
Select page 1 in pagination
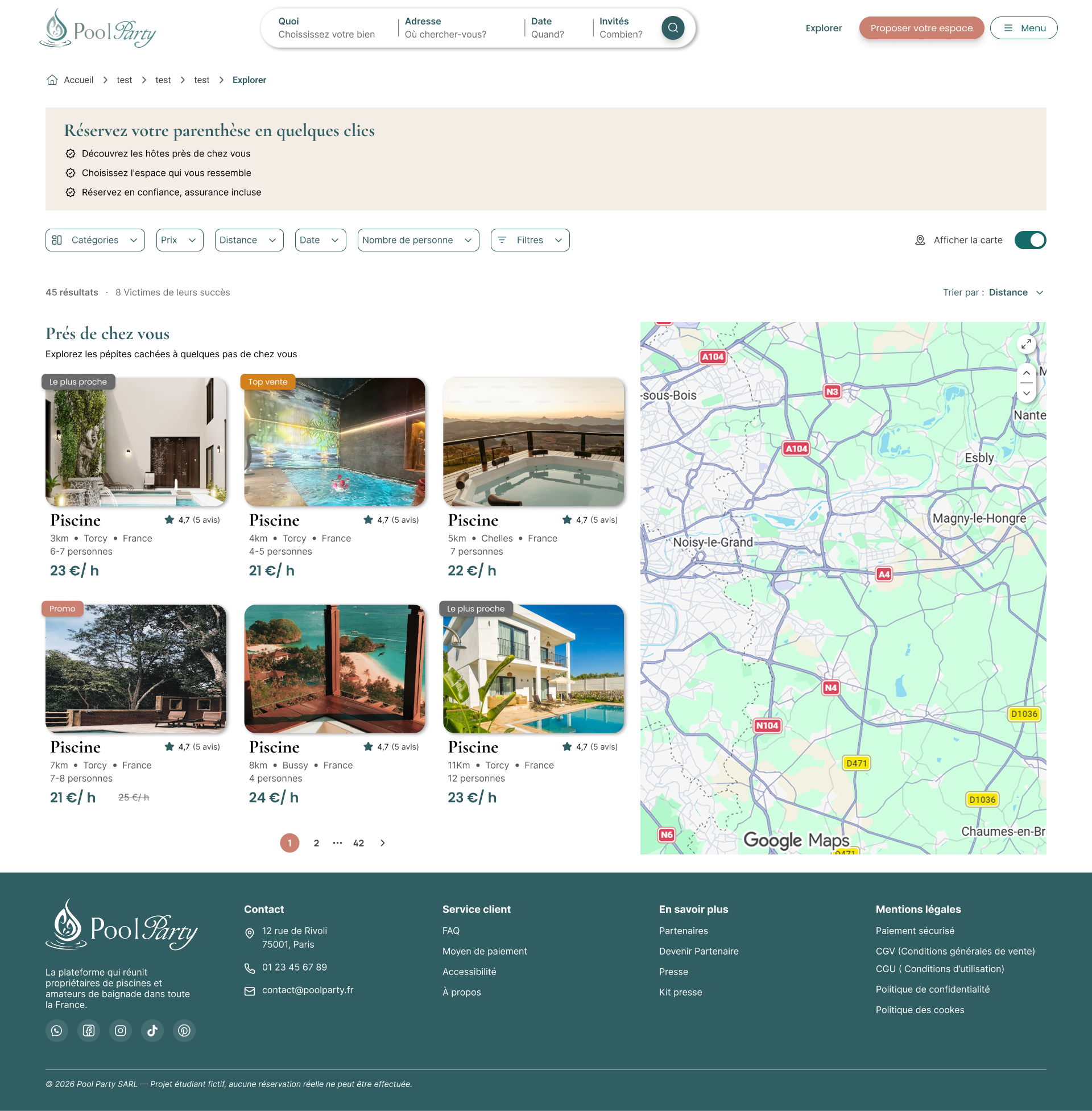[289, 842]
